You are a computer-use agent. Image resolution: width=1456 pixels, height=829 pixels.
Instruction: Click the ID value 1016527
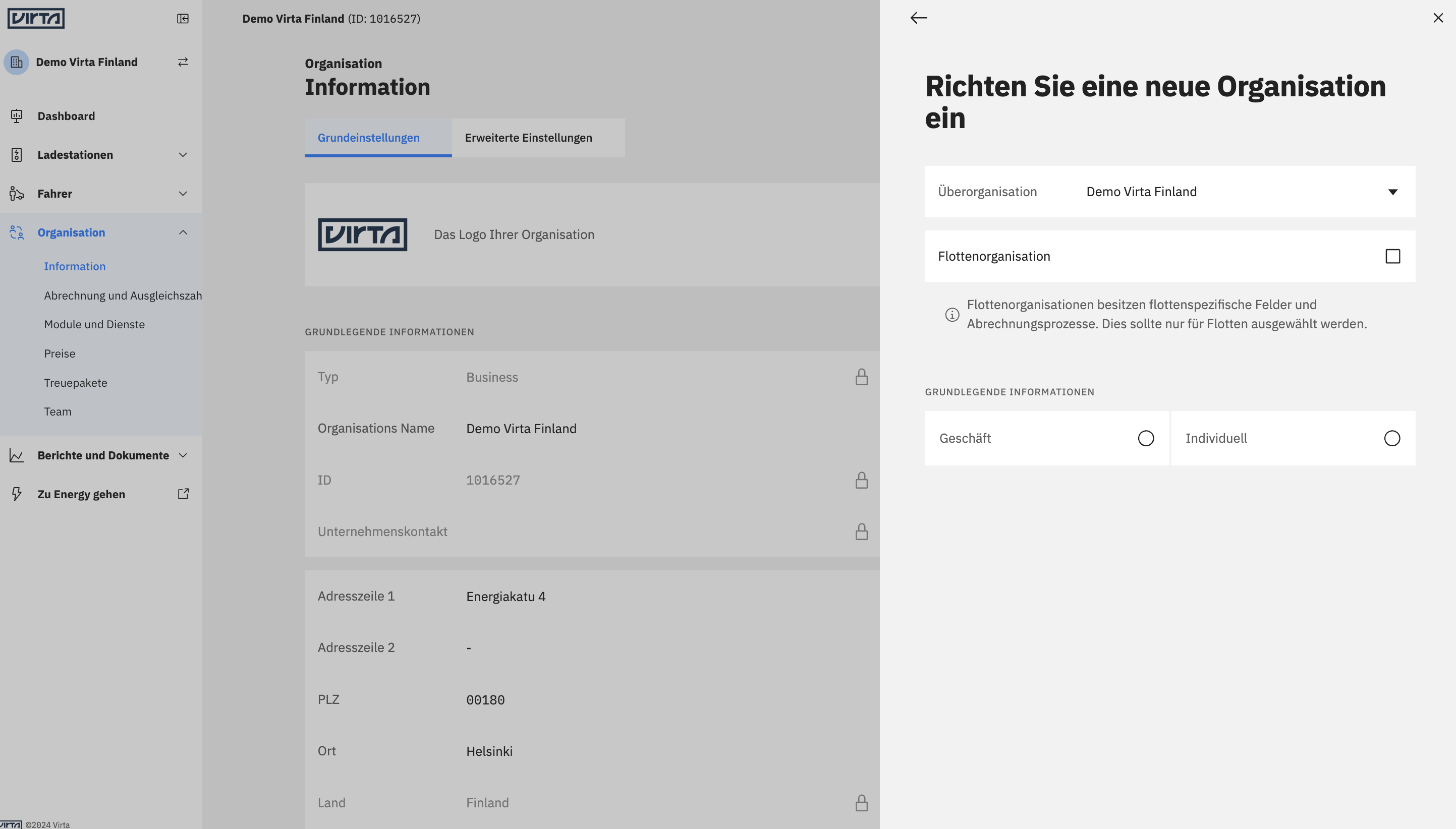click(x=493, y=480)
